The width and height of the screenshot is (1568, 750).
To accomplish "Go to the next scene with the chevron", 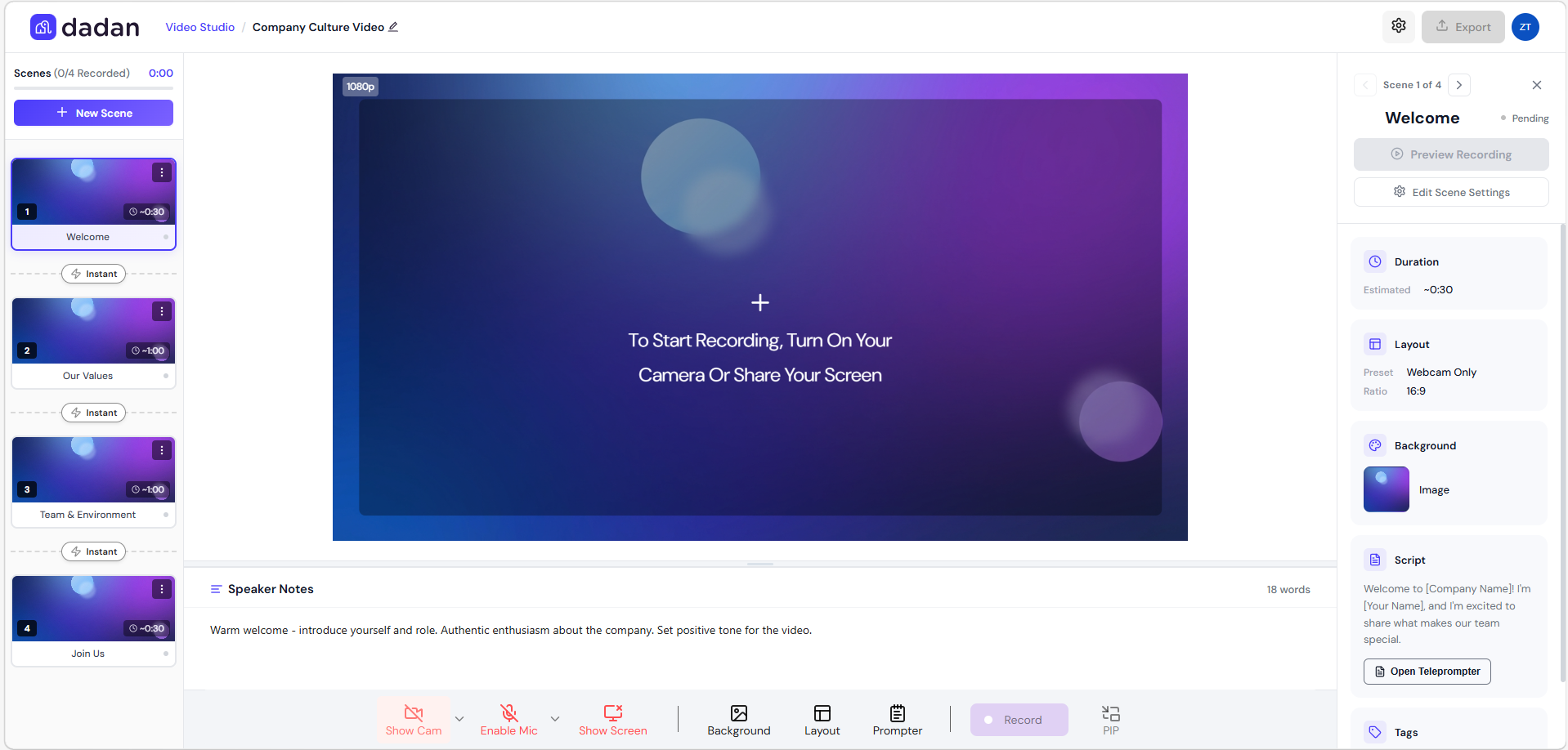I will point(1458,85).
